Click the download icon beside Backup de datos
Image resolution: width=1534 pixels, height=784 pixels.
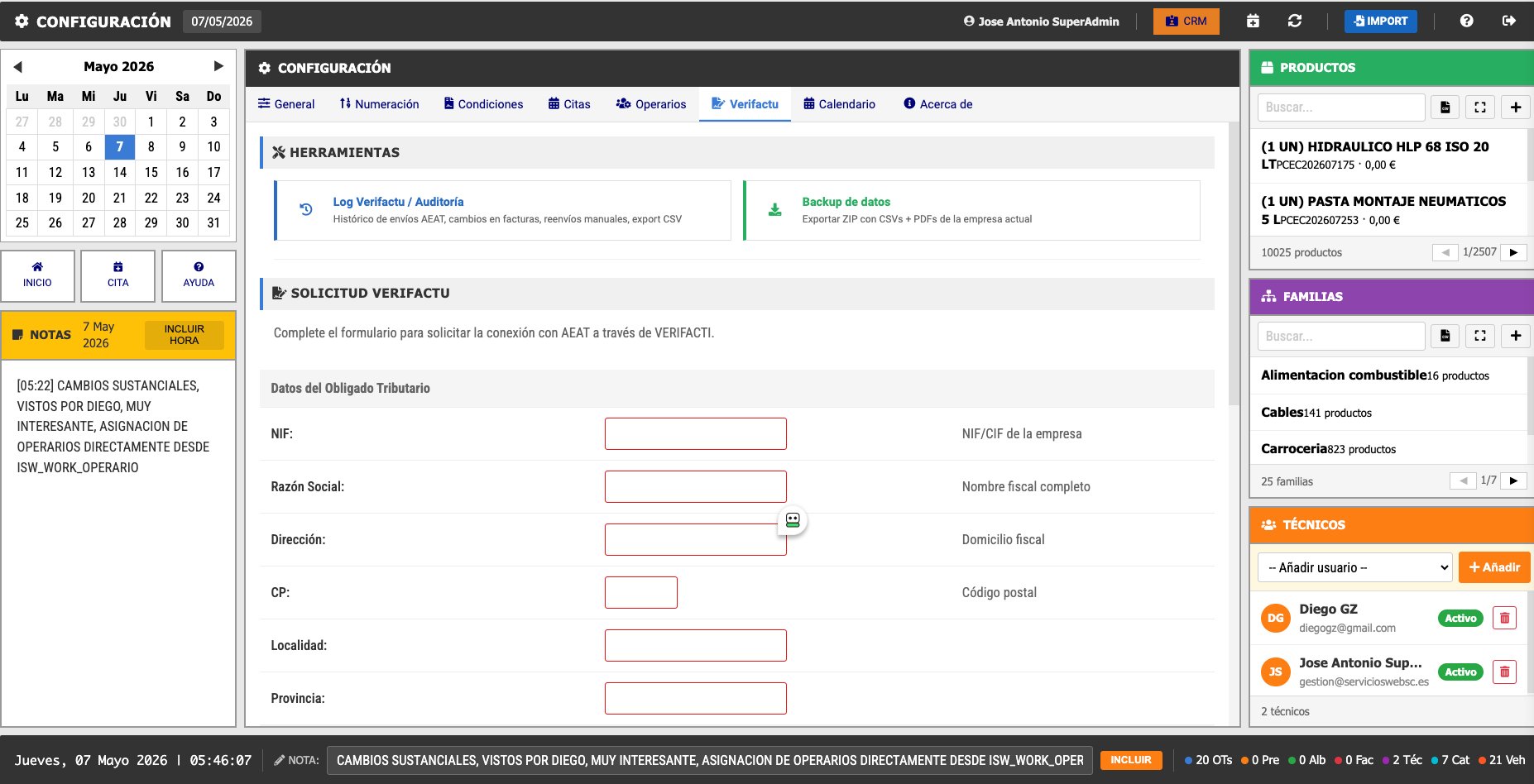[x=774, y=210]
